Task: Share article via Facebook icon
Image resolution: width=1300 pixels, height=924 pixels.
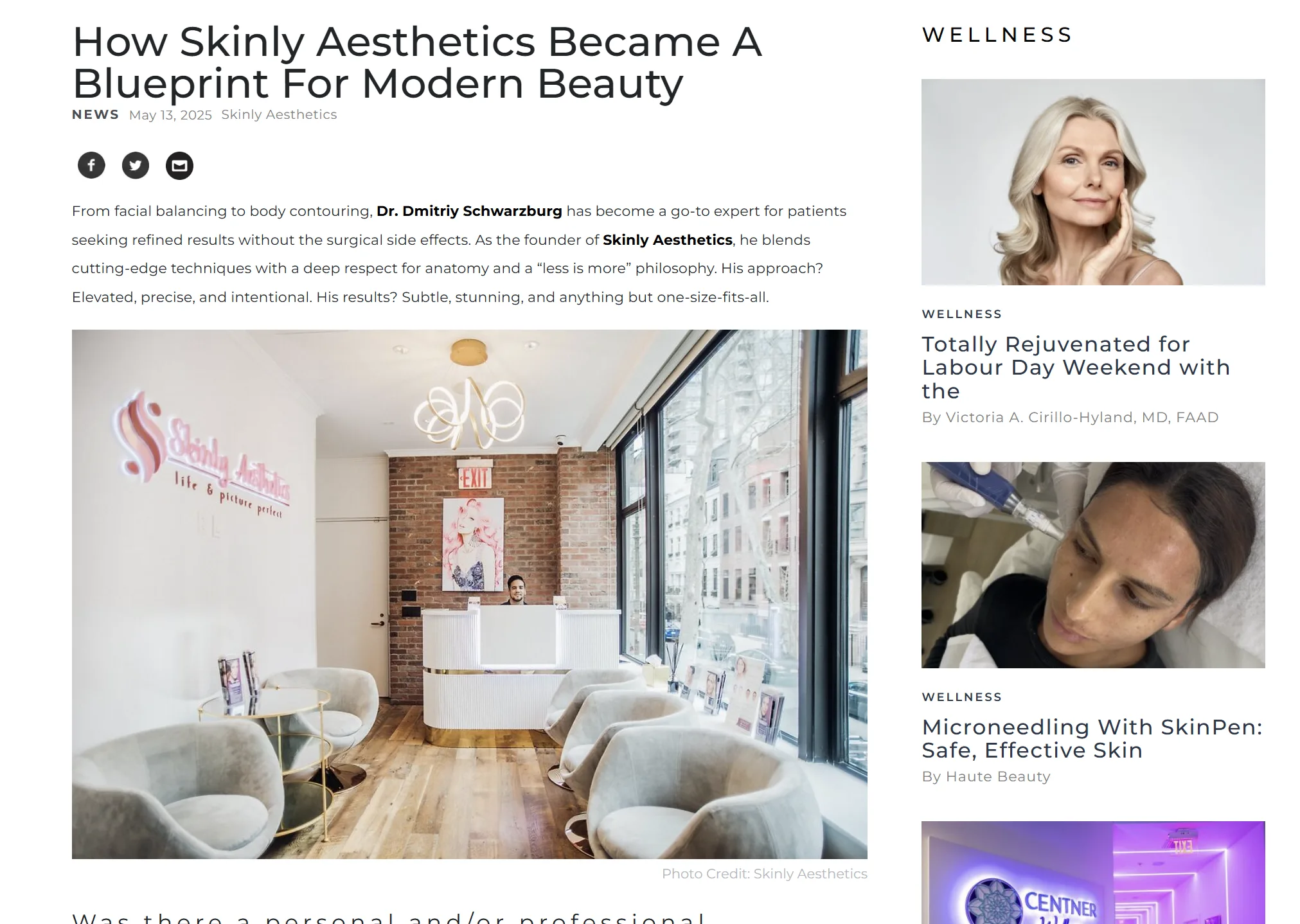Action: pyautogui.click(x=91, y=166)
